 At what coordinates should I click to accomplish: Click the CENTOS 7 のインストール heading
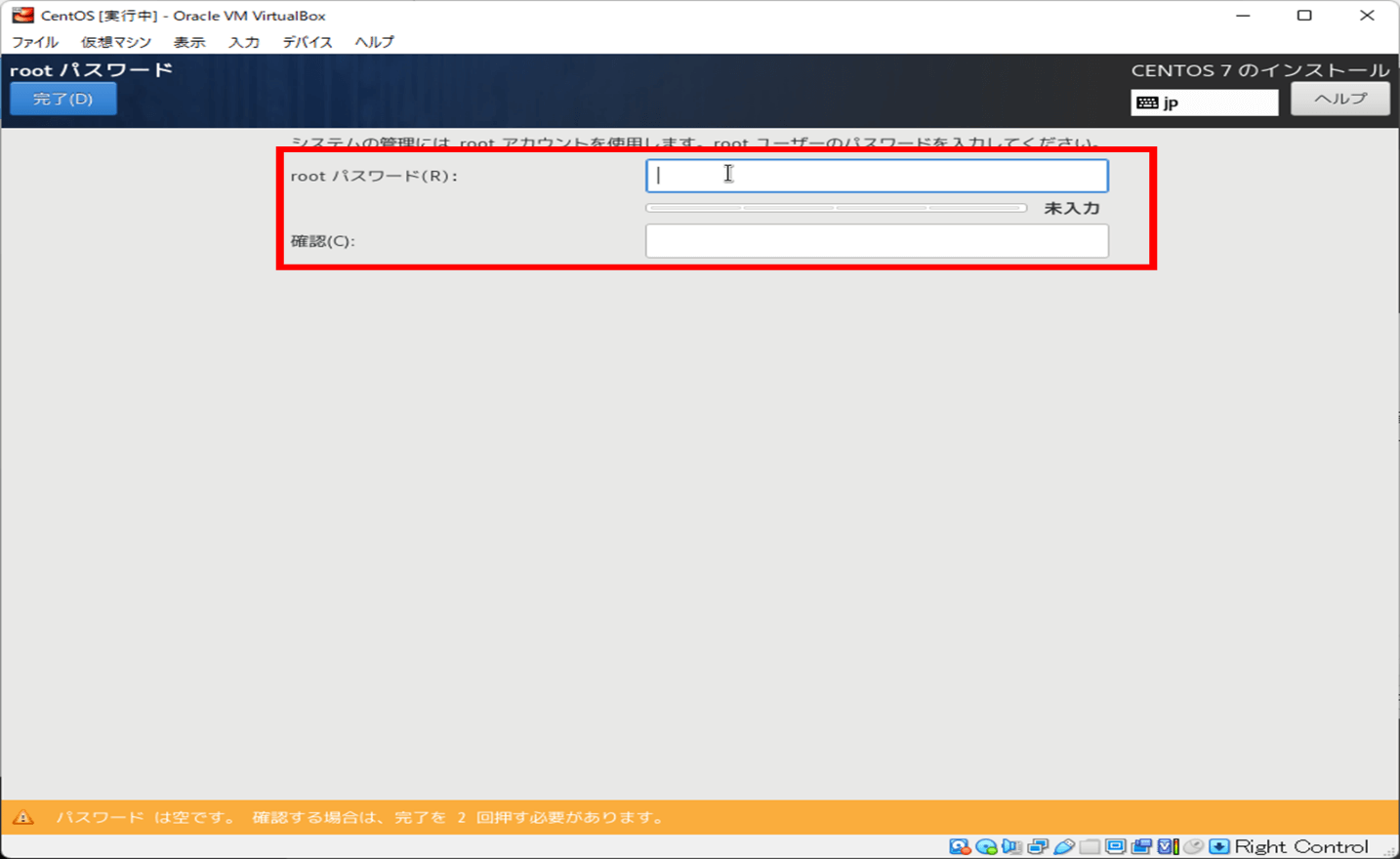coord(1260,70)
